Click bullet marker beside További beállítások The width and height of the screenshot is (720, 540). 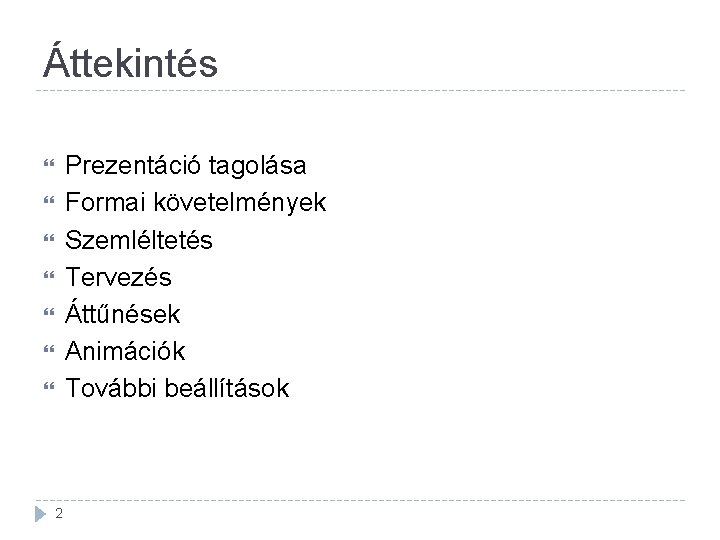click(43, 388)
